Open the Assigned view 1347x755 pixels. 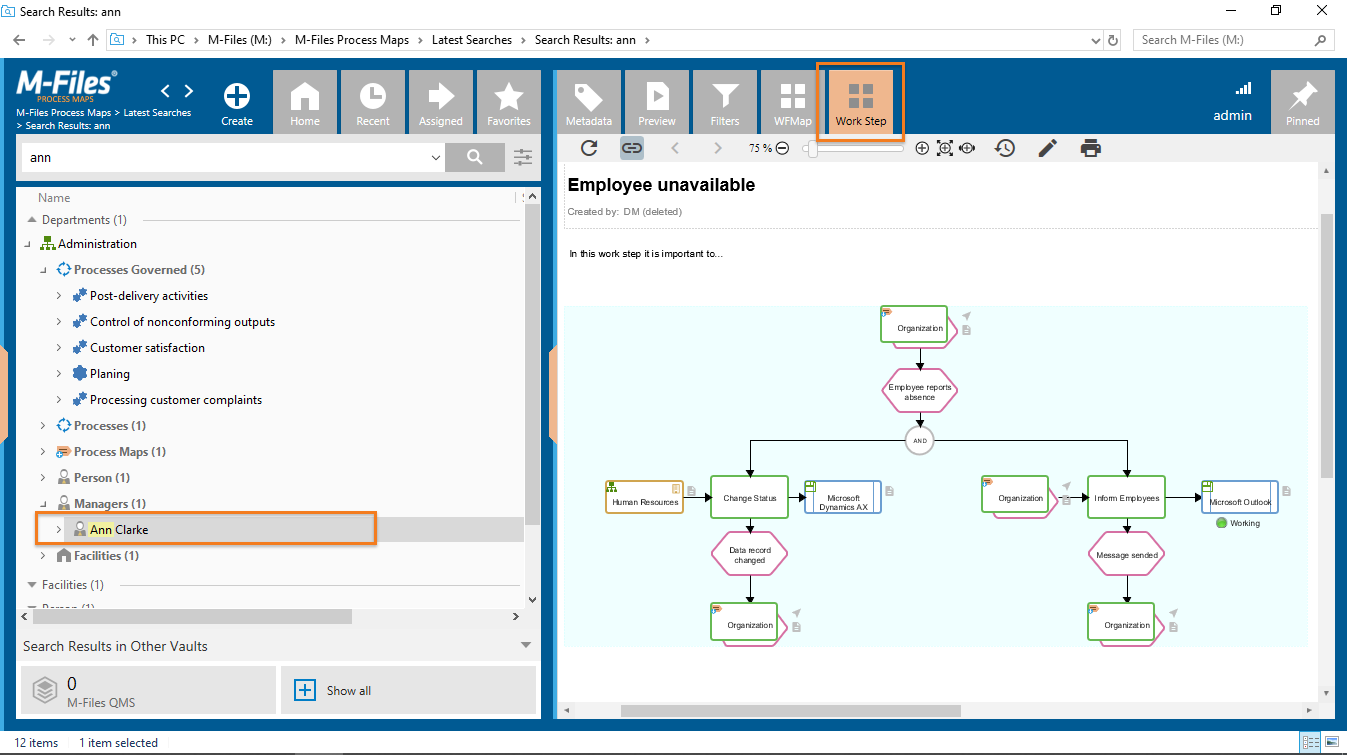tap(441, 101)
